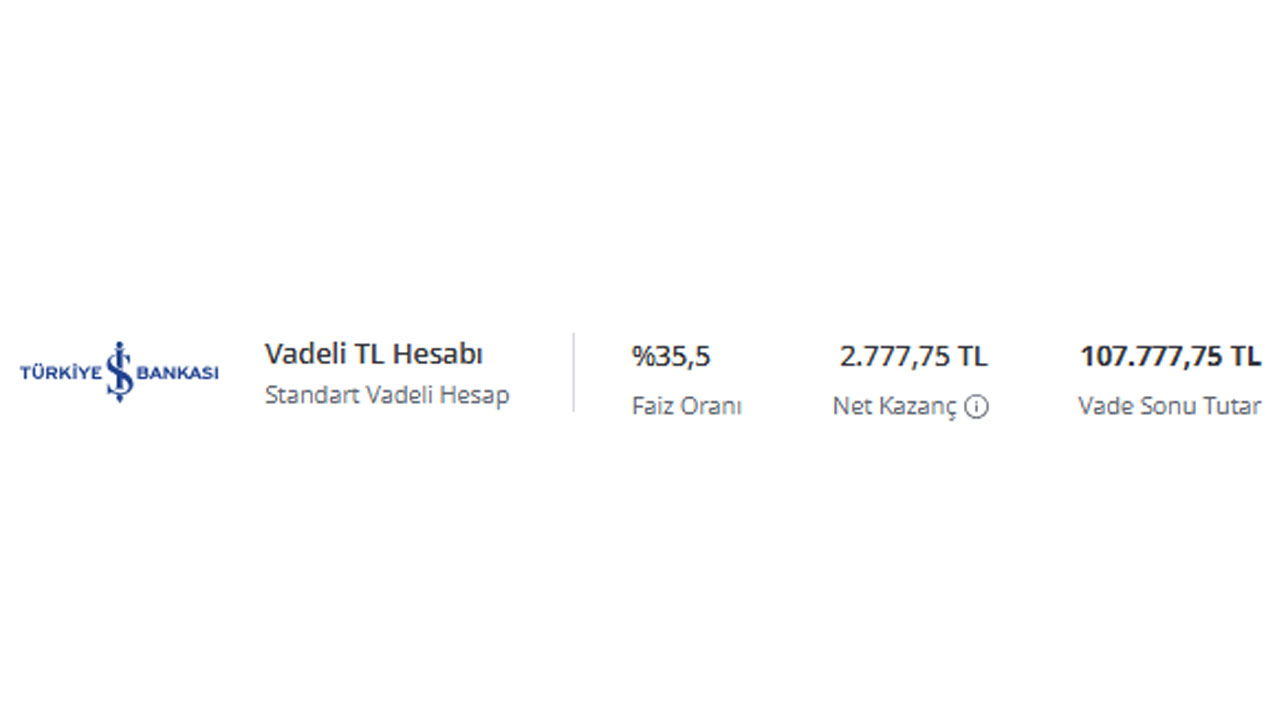Viewport: 1280px width, 720px height.
Task: Click the TL unit after 107.777,75
Action: tap(1246, 356)
